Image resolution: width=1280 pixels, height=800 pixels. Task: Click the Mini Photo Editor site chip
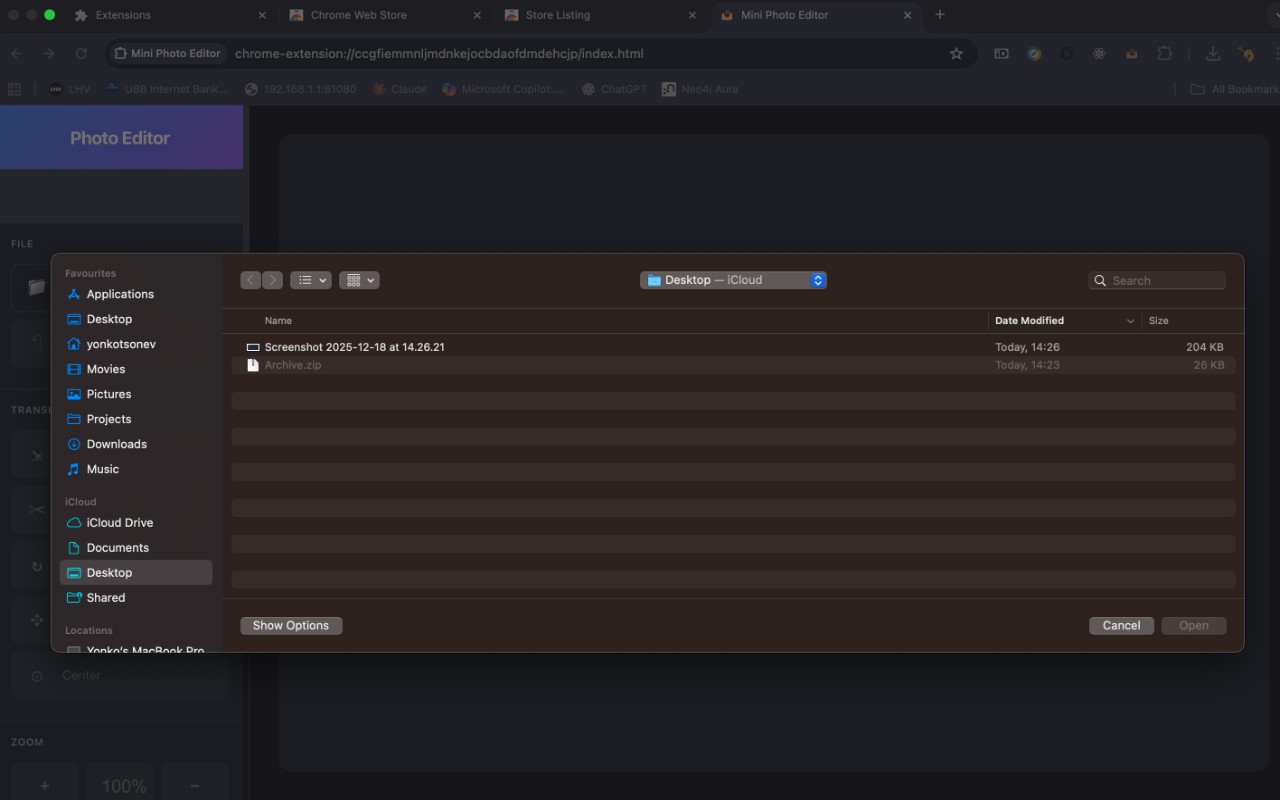[167, 54]
